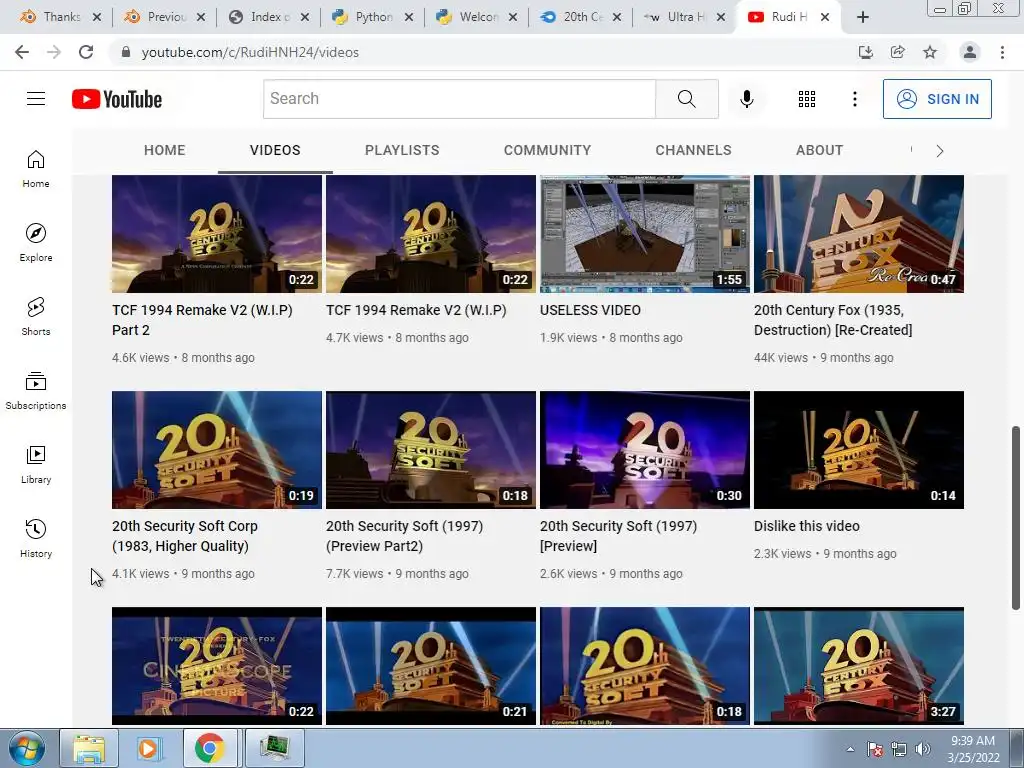Open the YouTube apps grid icon
Image resolution: width=1024 pixels, height=768 pixels.
click(x=807, y=99)
